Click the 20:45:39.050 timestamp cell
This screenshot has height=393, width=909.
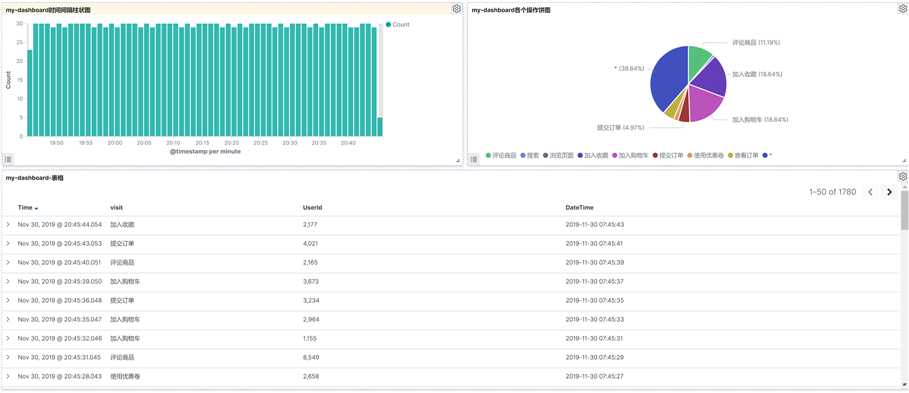coord(60,281)
